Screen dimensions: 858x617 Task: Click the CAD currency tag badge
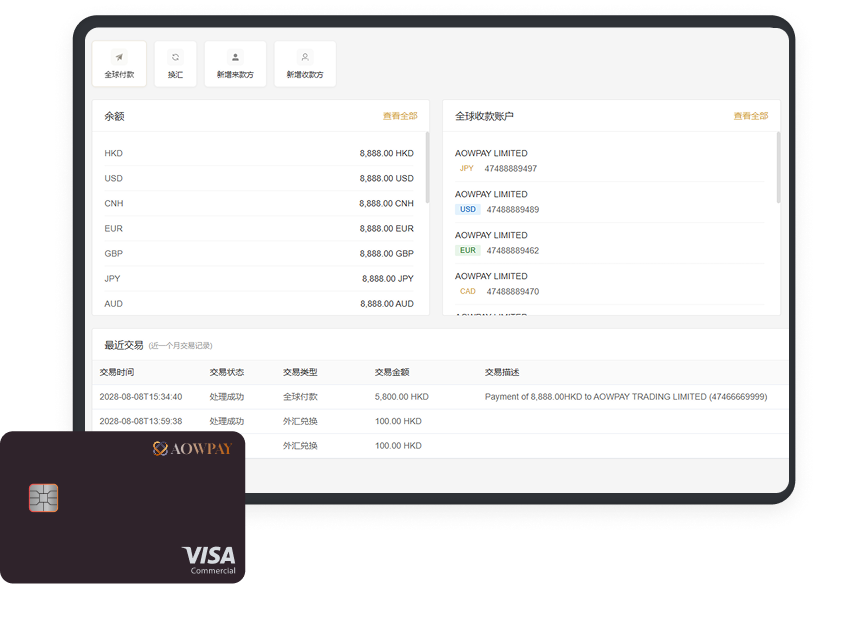(468, 292)
